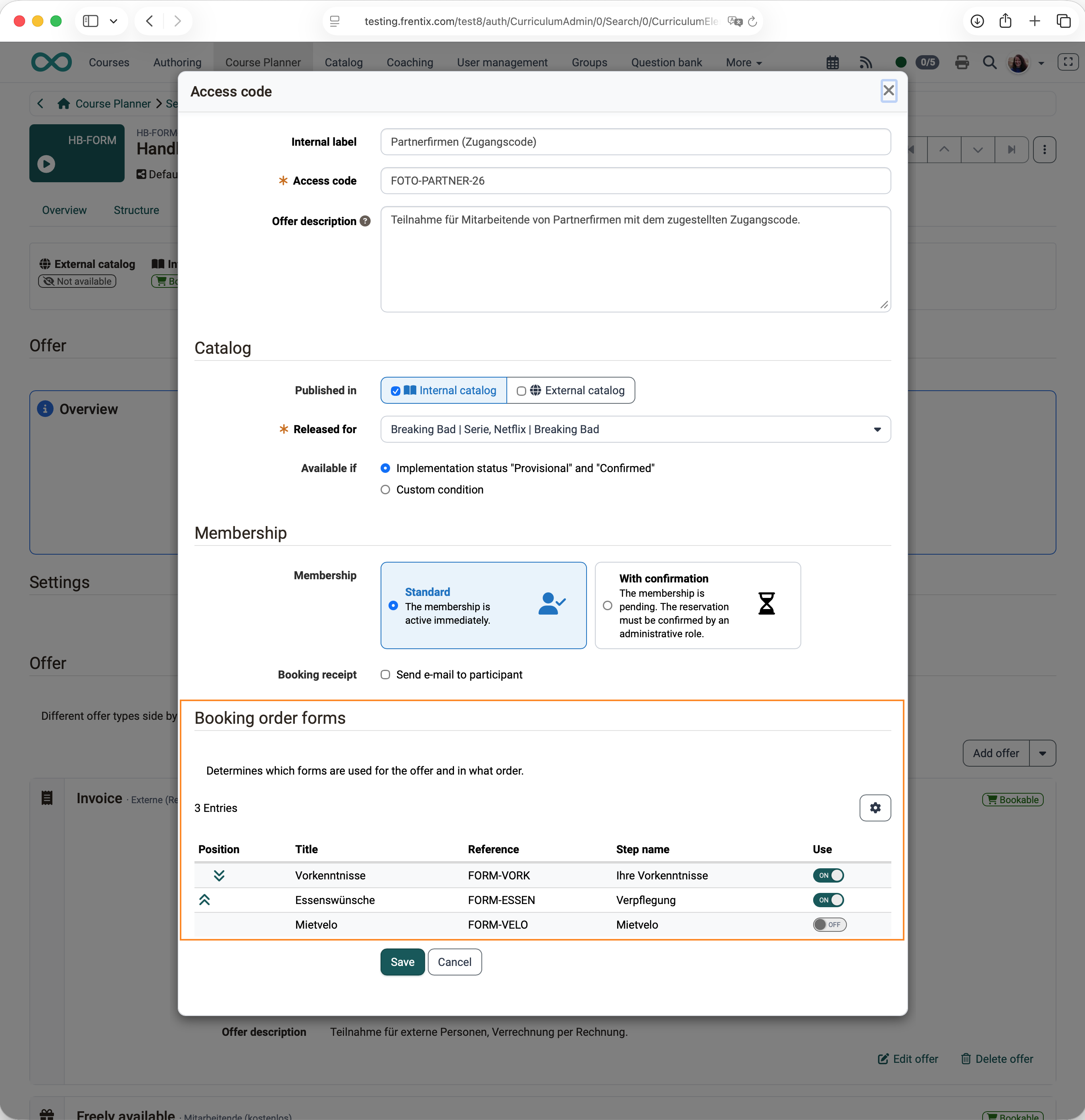
Task: Click the breadcrumb back chevron
Action: [x=40, y=104]
